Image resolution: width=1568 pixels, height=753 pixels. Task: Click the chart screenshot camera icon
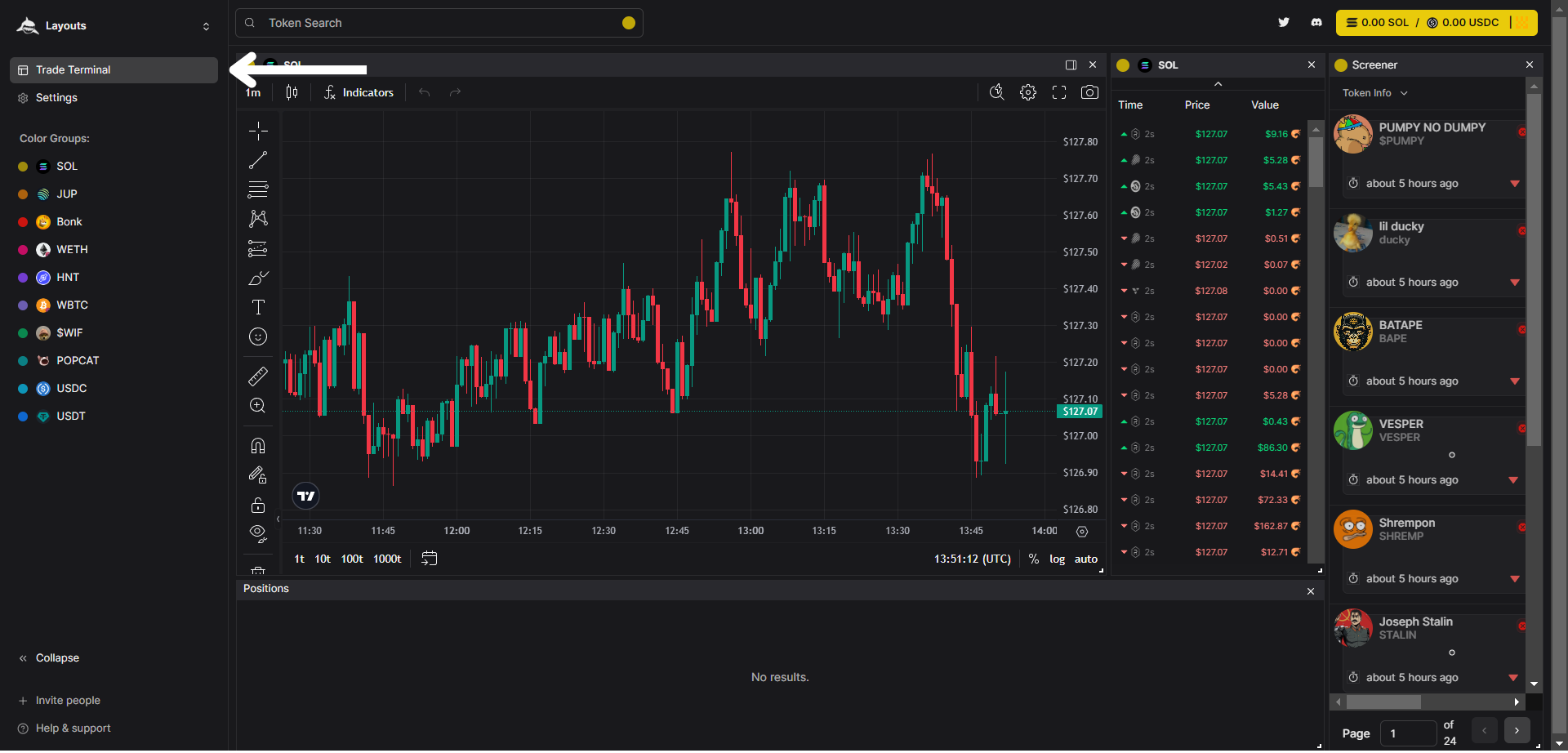coord(1089,92)
